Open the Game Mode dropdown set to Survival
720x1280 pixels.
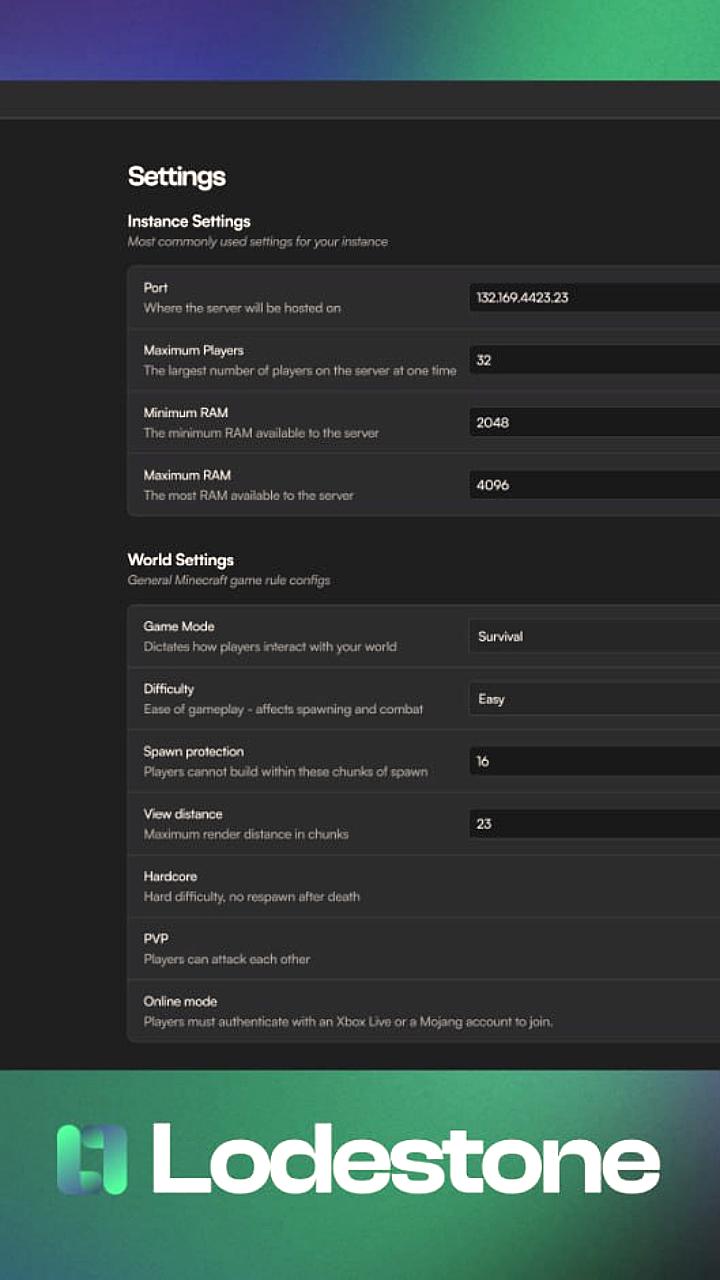tap(594, 636)
